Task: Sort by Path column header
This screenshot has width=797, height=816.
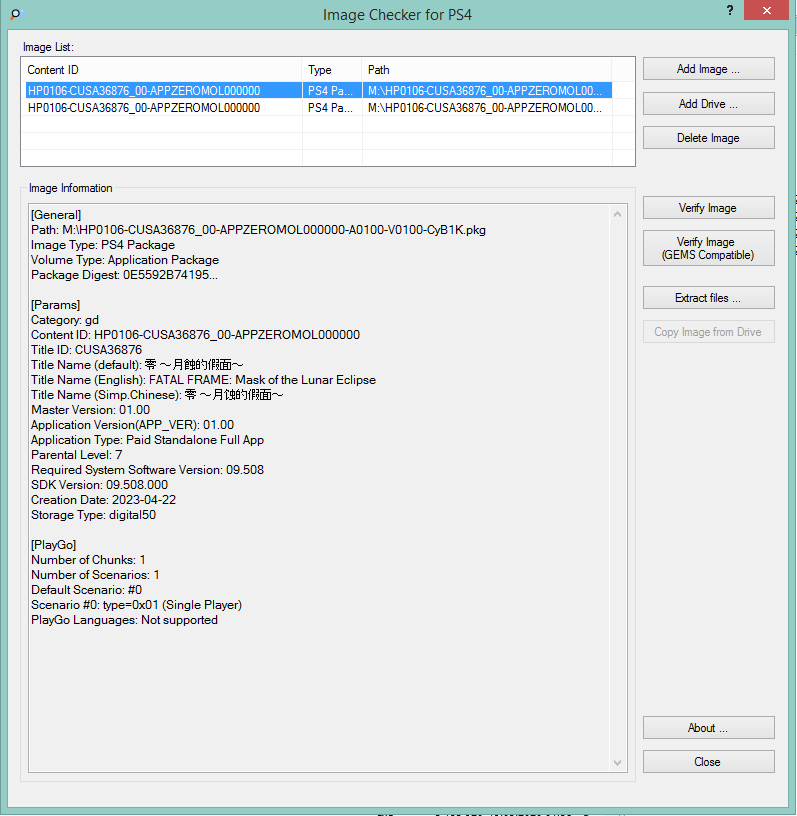Action: tap(487, 70)
